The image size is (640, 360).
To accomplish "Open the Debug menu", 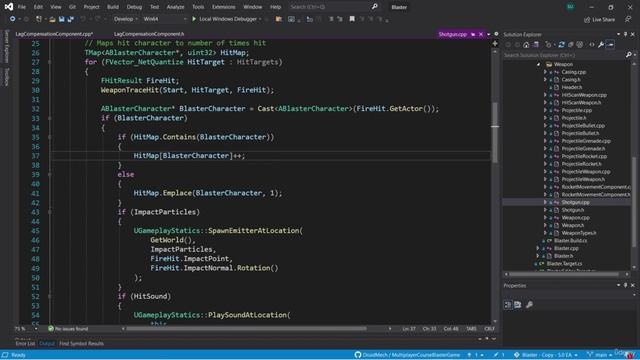I will point(134,7).
